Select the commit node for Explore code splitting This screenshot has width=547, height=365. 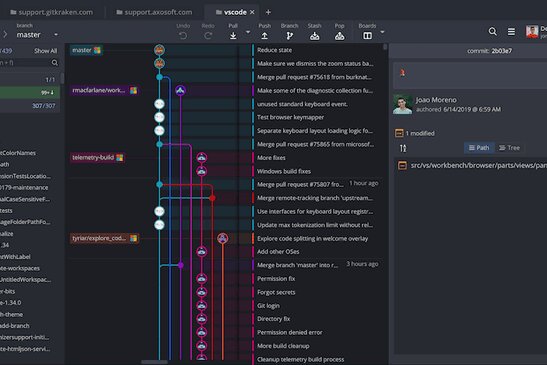coord(223,238)
